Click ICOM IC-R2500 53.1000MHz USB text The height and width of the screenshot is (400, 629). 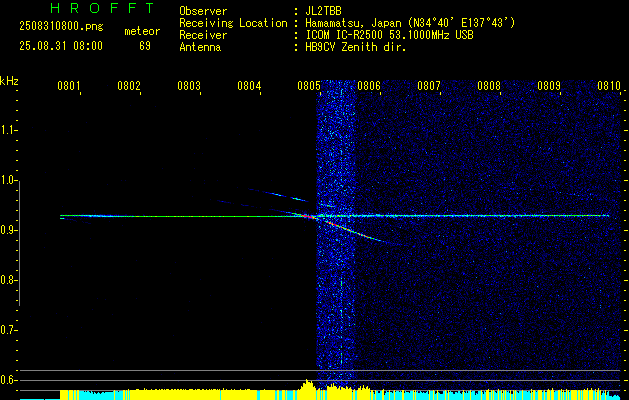[x=389, y=35]
